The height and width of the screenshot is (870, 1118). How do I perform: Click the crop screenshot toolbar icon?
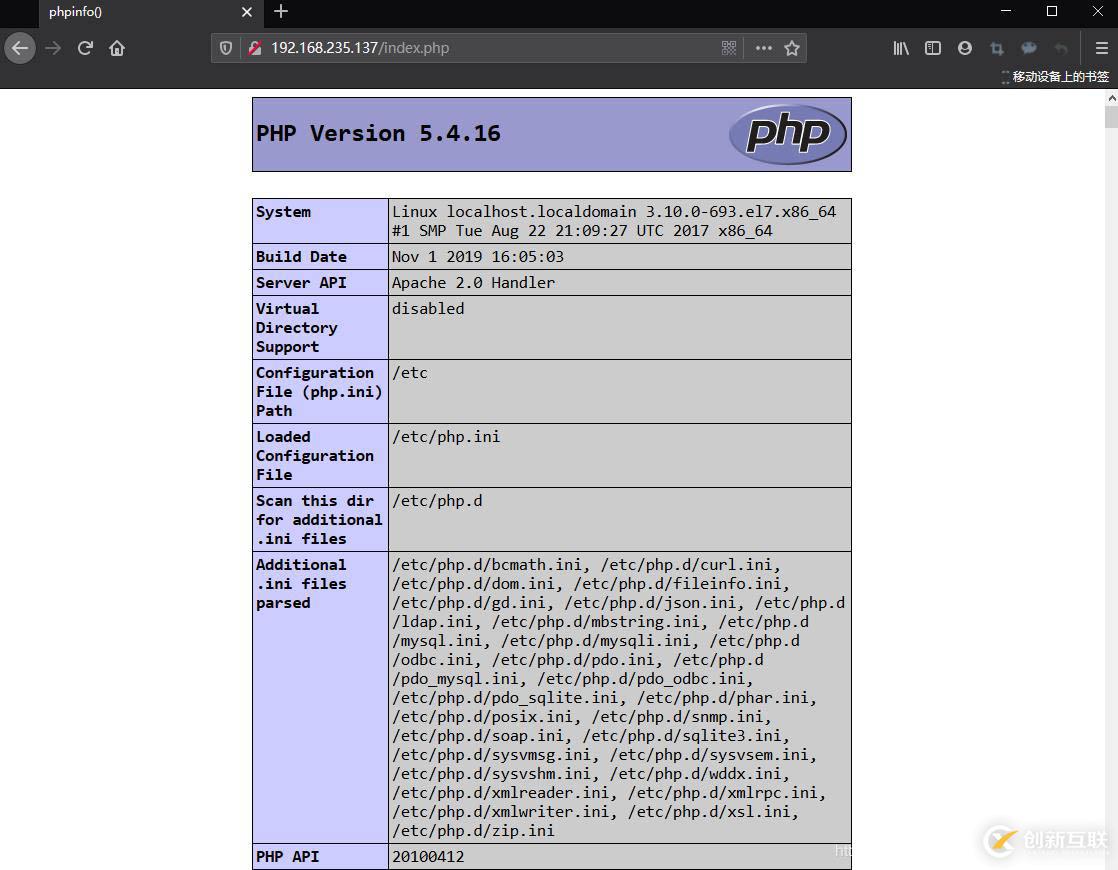(x=997, y=48)
